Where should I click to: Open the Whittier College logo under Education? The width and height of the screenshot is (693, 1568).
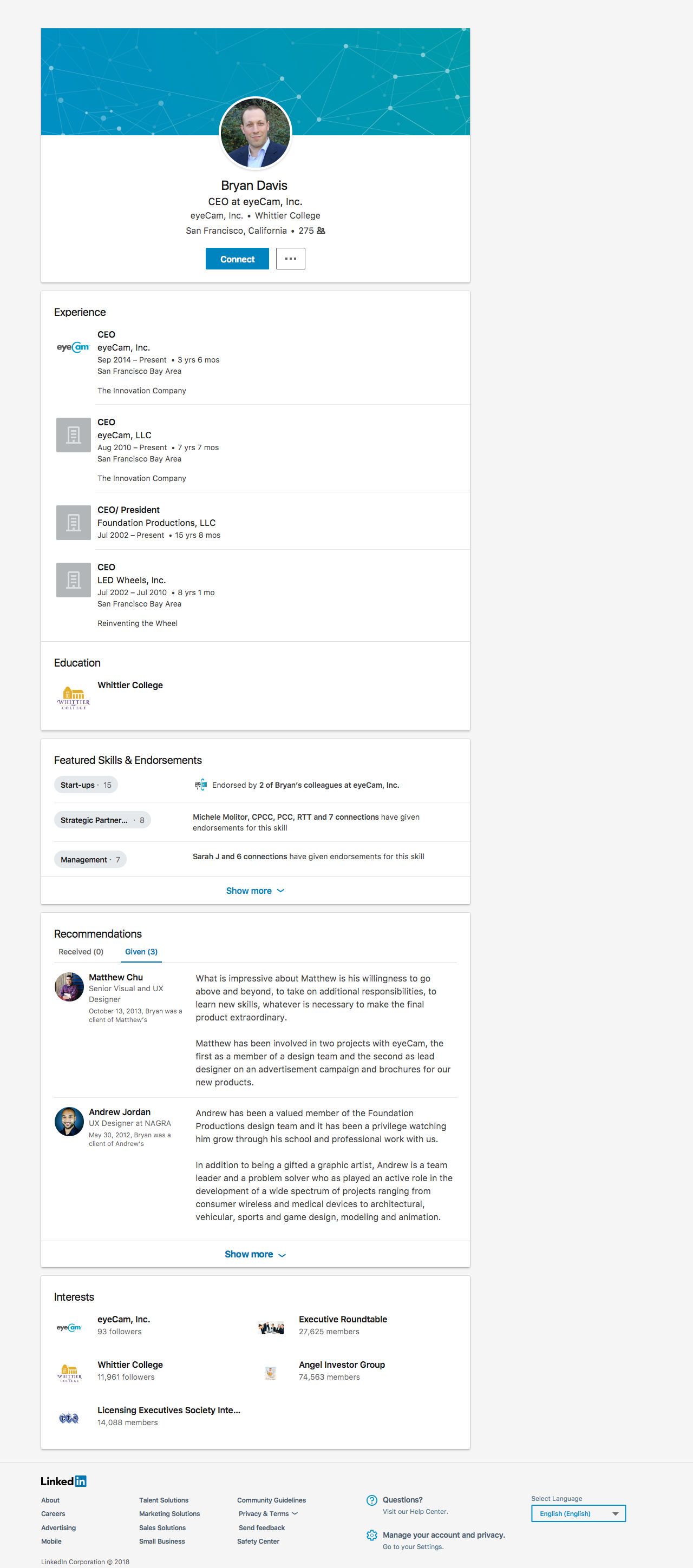pyautogui.click(x=73, y=697)
